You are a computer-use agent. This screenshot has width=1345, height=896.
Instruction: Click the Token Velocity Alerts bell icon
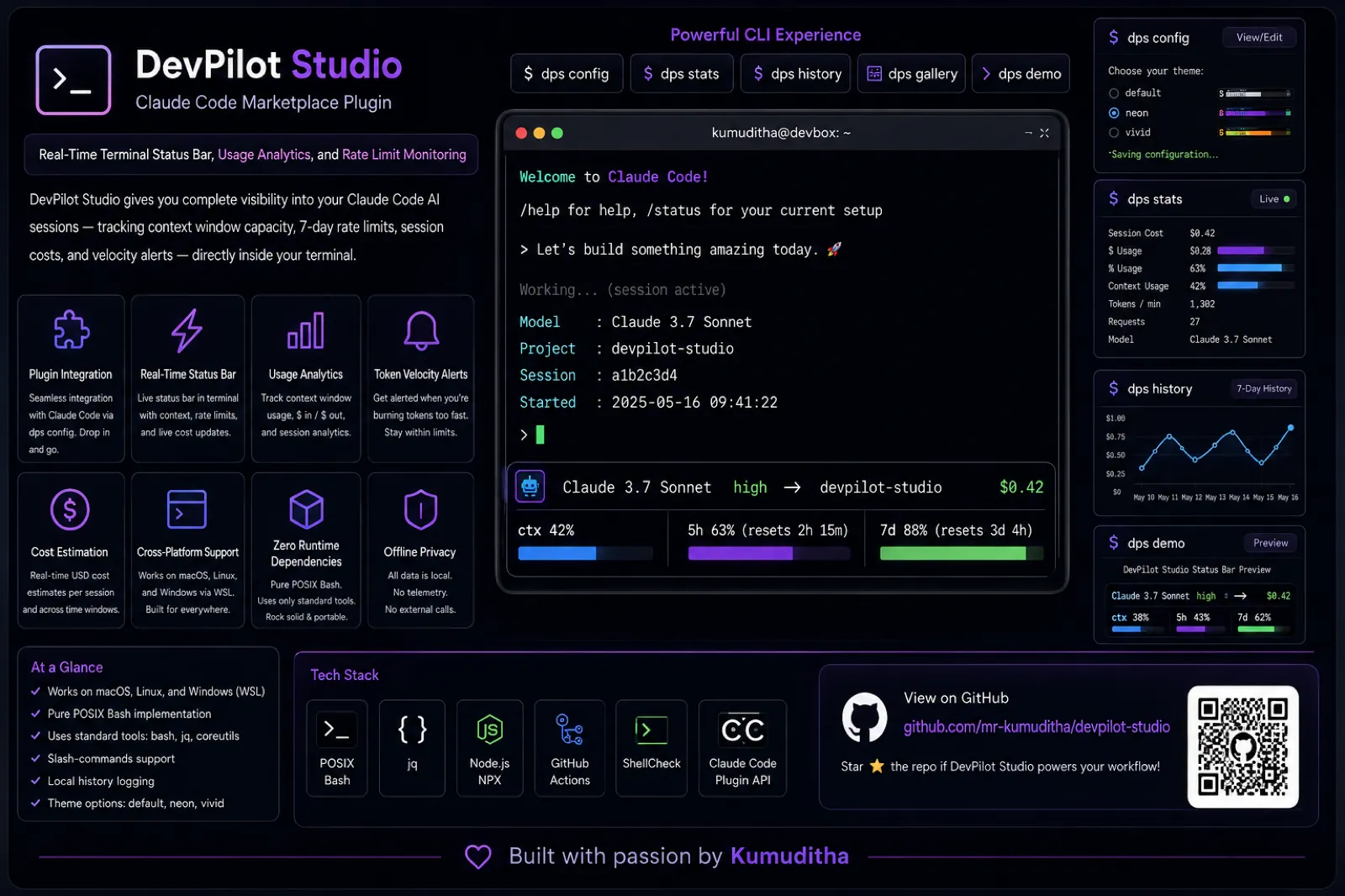(421, 330)
